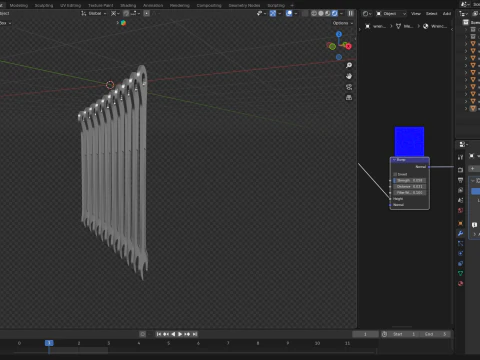Click the Bump node Filter Width field
This screenshot has height=360, width=480.
(409, 192)
